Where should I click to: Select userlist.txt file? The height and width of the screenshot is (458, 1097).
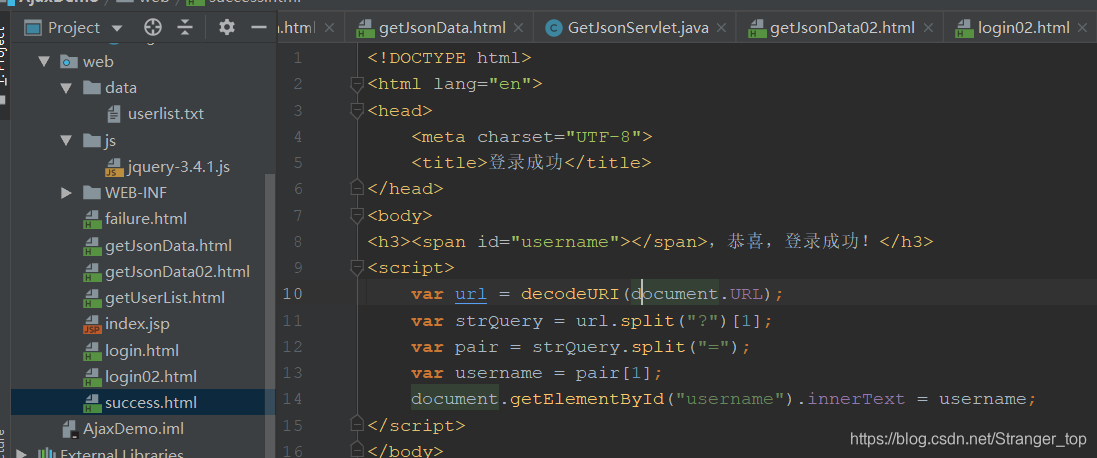point(166,113)
